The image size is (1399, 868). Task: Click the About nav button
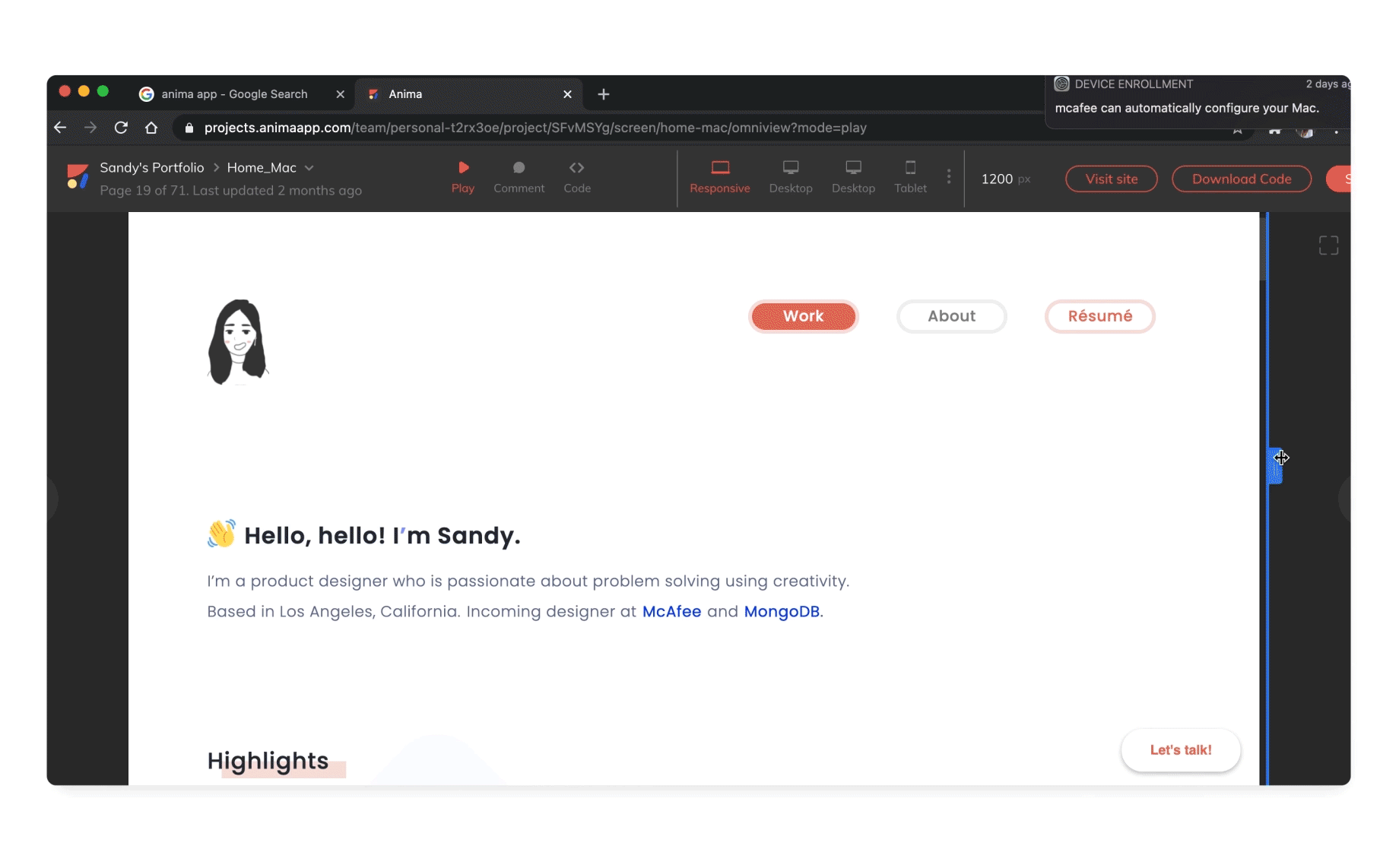[951, 316]
